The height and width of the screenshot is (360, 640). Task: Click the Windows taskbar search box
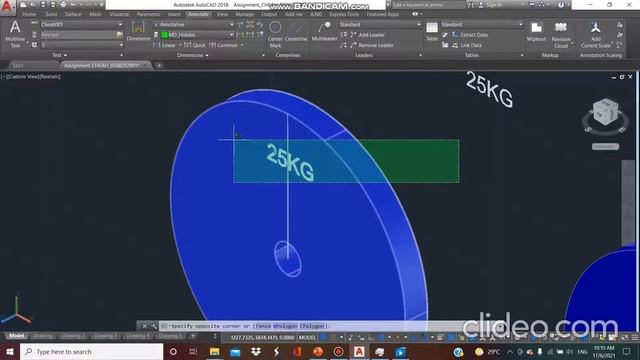[91, 351]
